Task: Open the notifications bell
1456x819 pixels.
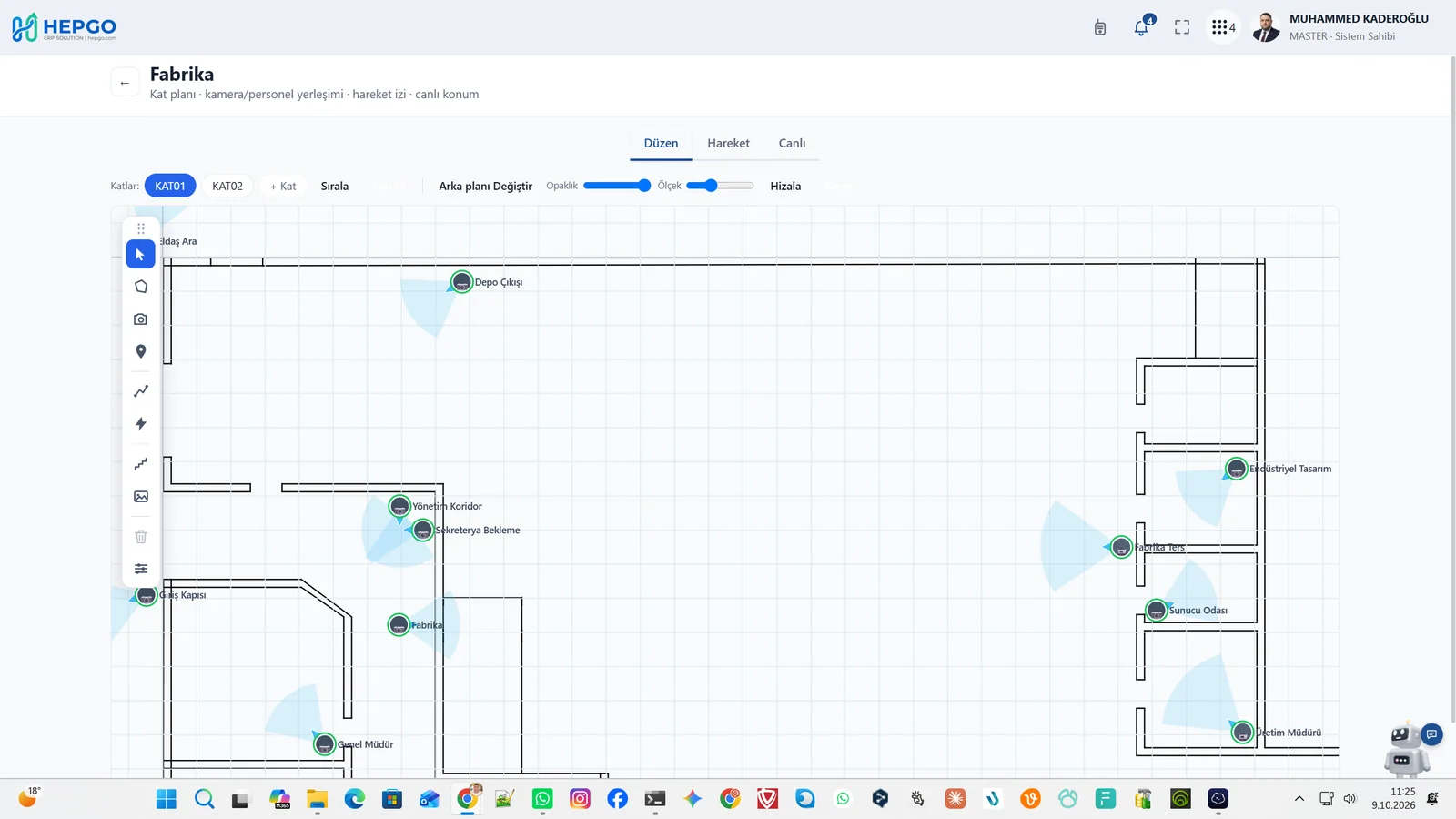Action: point(1141,27)
